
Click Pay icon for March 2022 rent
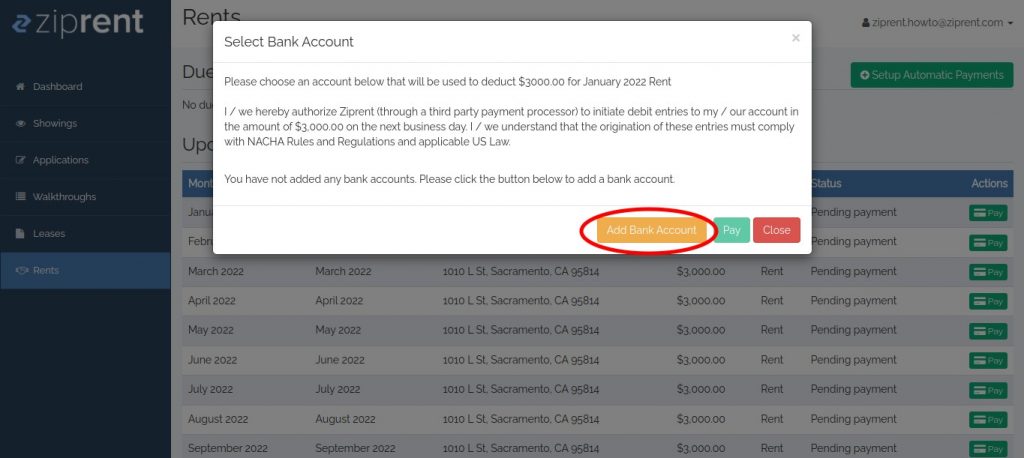(988, 272)
